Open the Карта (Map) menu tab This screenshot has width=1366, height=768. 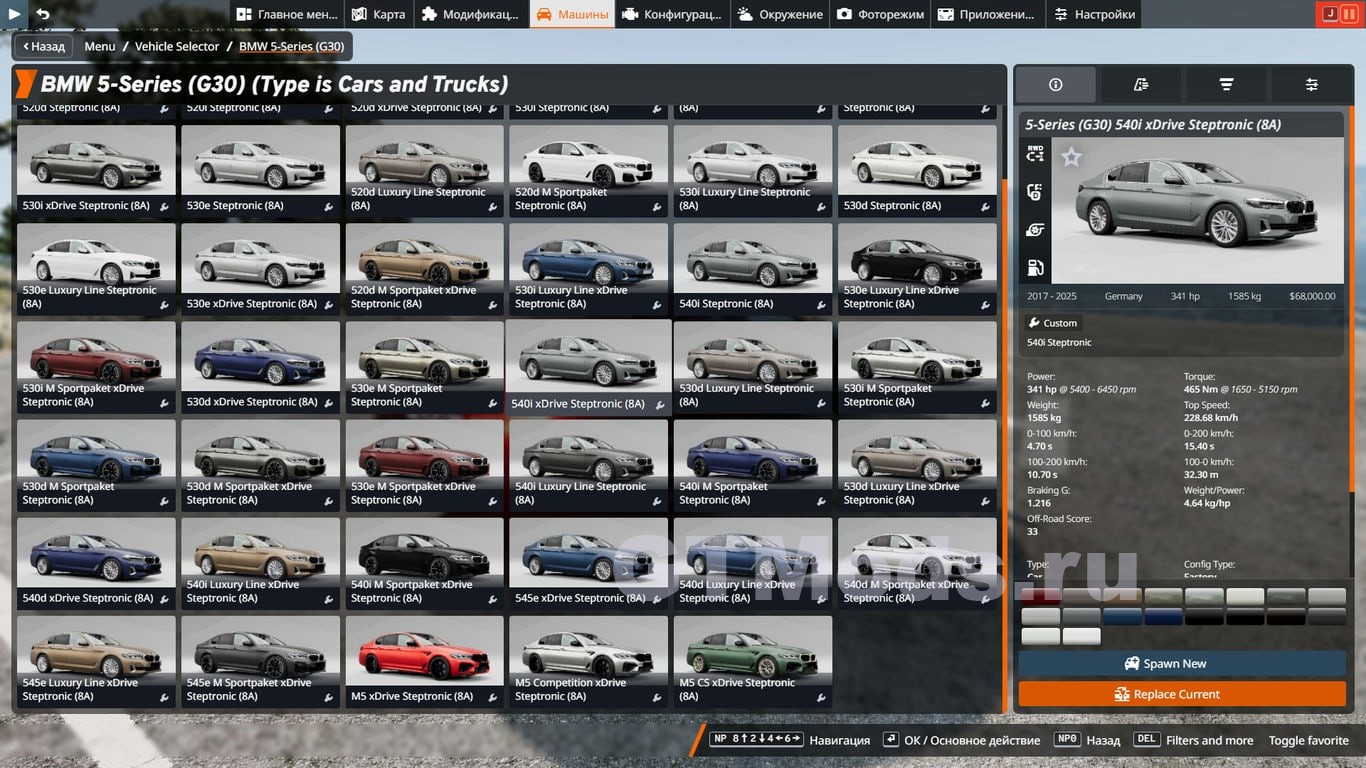pos(378,14)
